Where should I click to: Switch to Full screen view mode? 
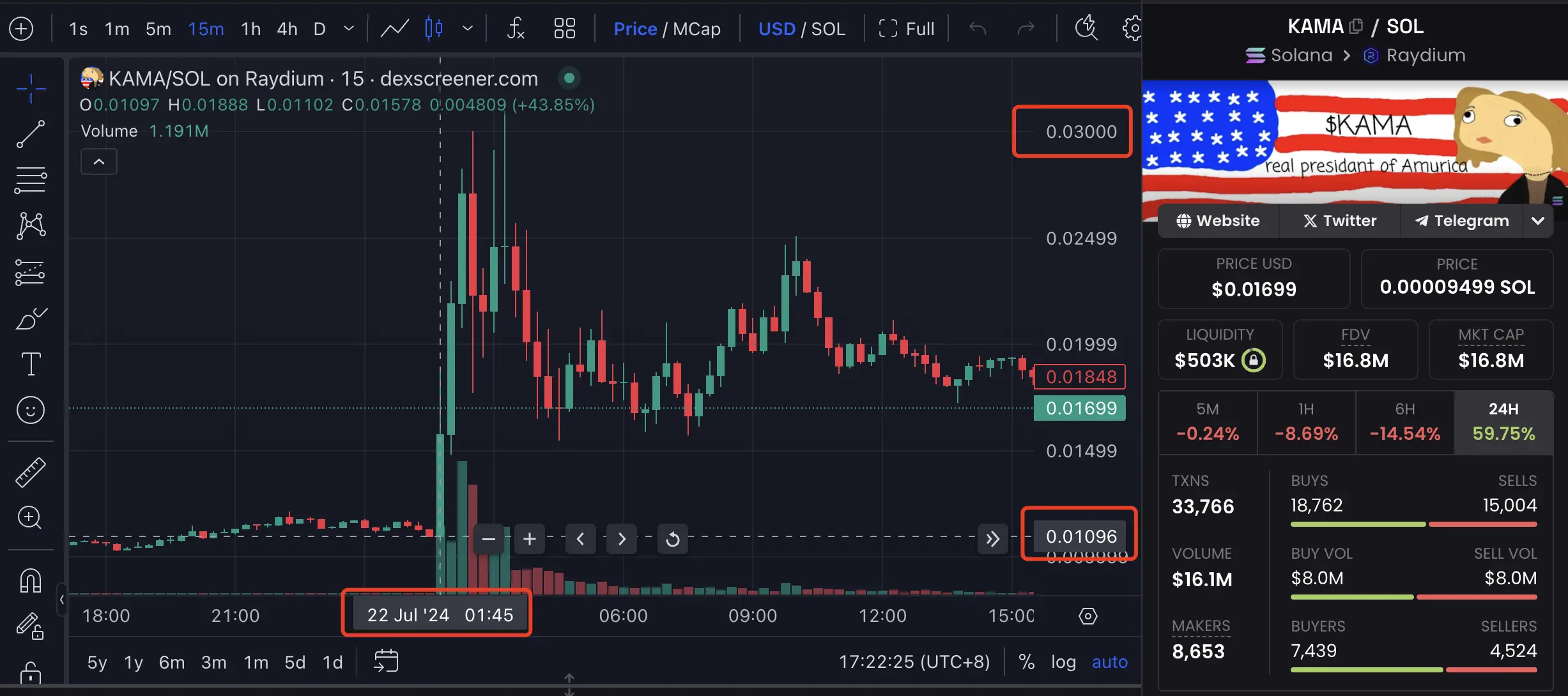click(906, 27)
